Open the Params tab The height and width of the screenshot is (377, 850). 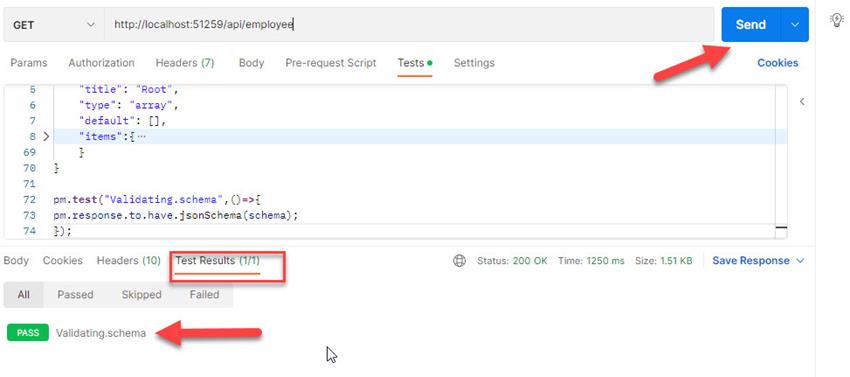point(29,63)
